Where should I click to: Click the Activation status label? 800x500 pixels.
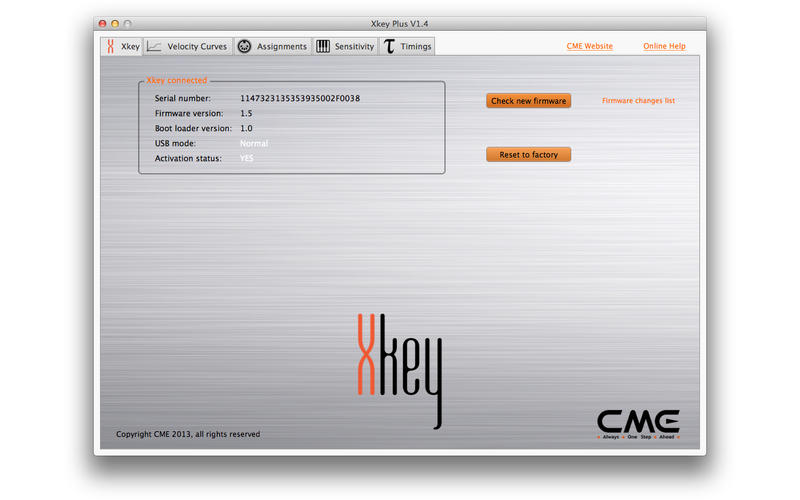coord(188,158)
